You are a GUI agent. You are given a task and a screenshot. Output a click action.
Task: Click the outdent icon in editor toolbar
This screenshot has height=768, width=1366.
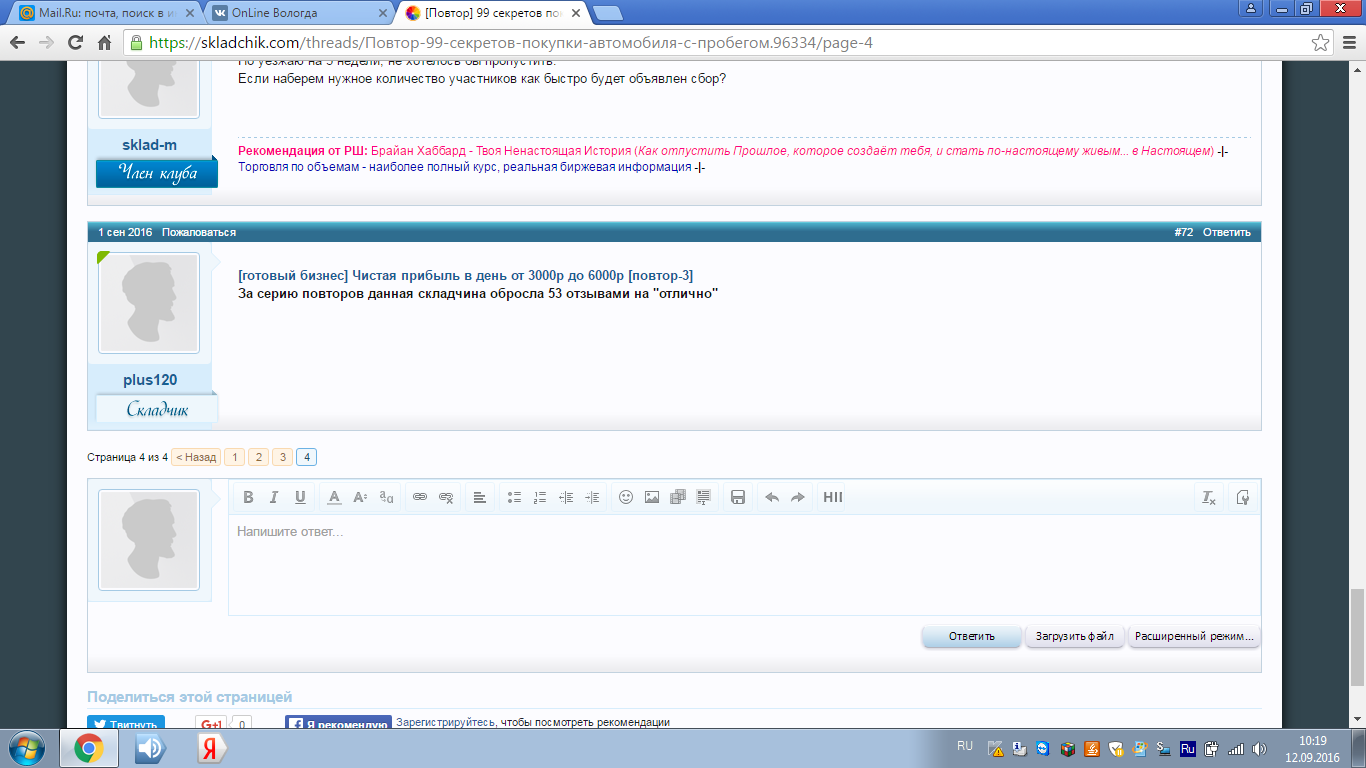click(x=566, y=497)
